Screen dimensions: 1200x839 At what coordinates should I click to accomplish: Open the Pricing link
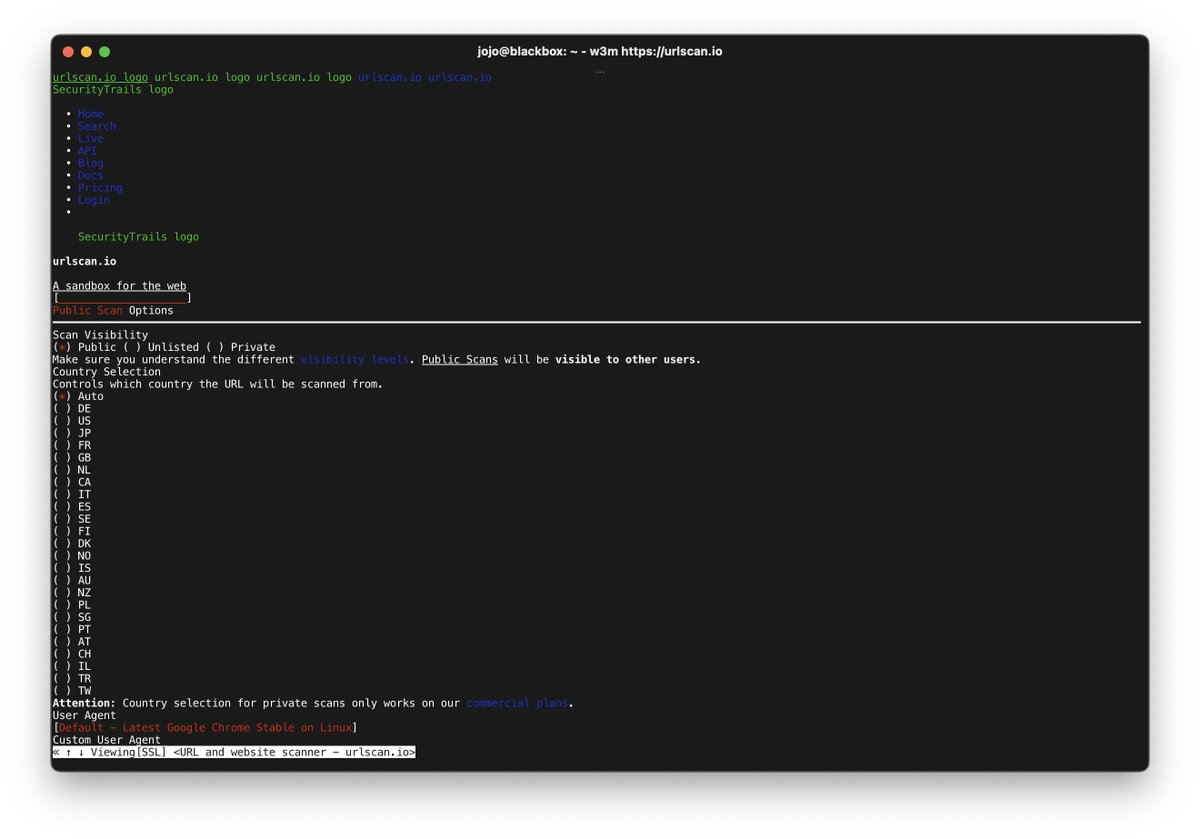(x=100, y=188)
